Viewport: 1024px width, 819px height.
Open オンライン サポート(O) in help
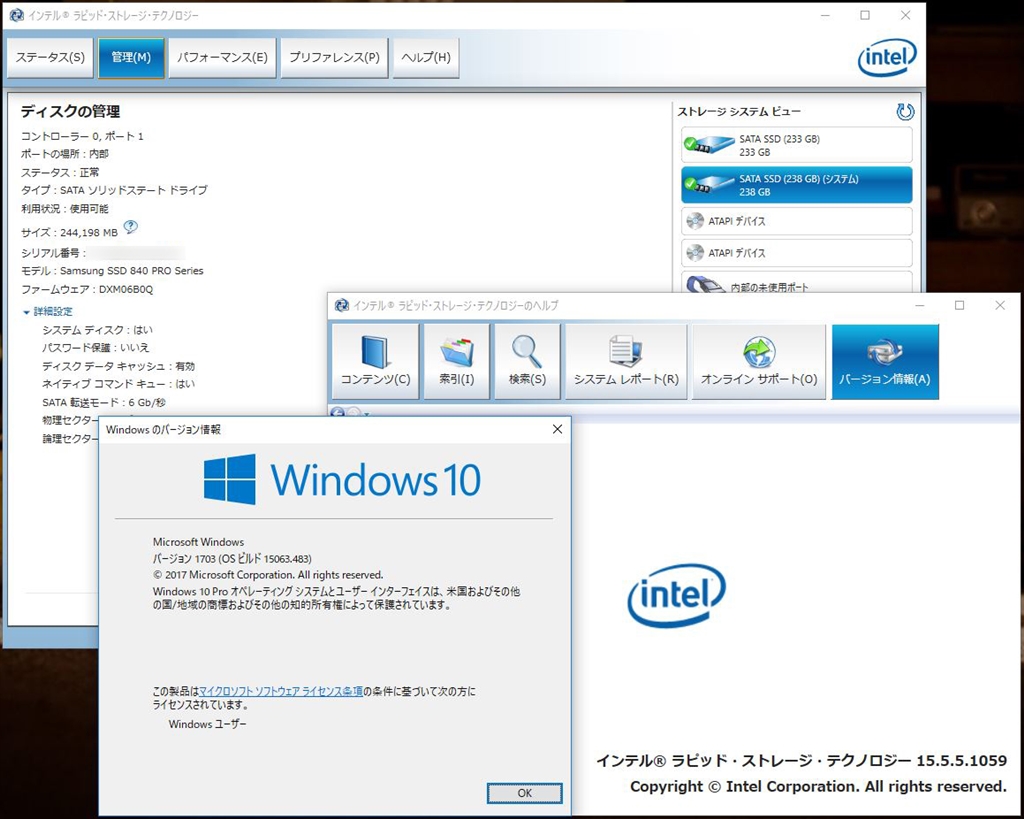[759, 362]
